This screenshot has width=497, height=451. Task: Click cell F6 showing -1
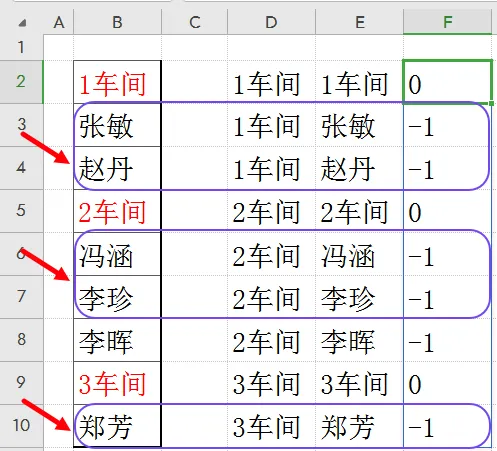448,254
